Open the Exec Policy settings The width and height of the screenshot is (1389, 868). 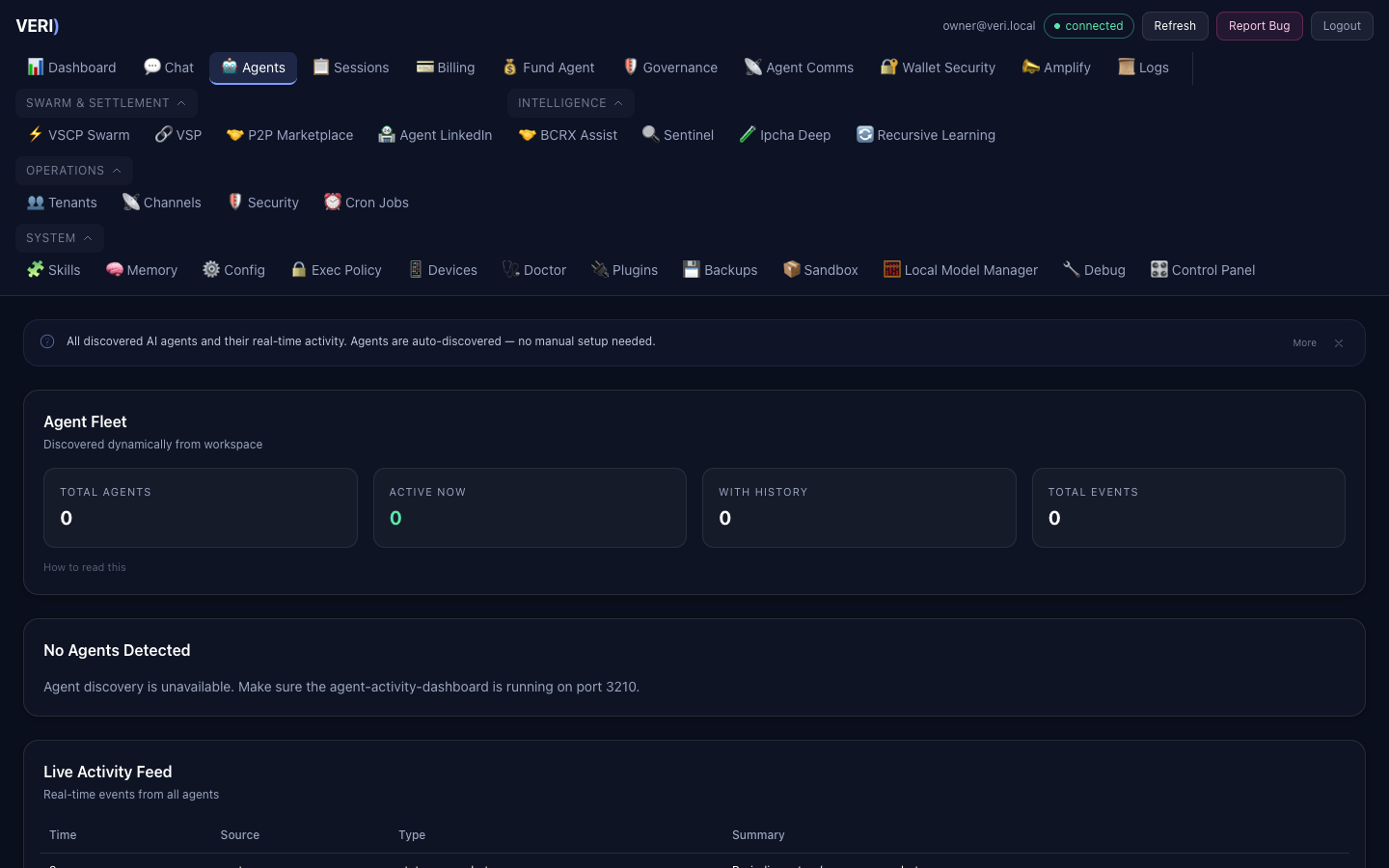tap(335, 270)
